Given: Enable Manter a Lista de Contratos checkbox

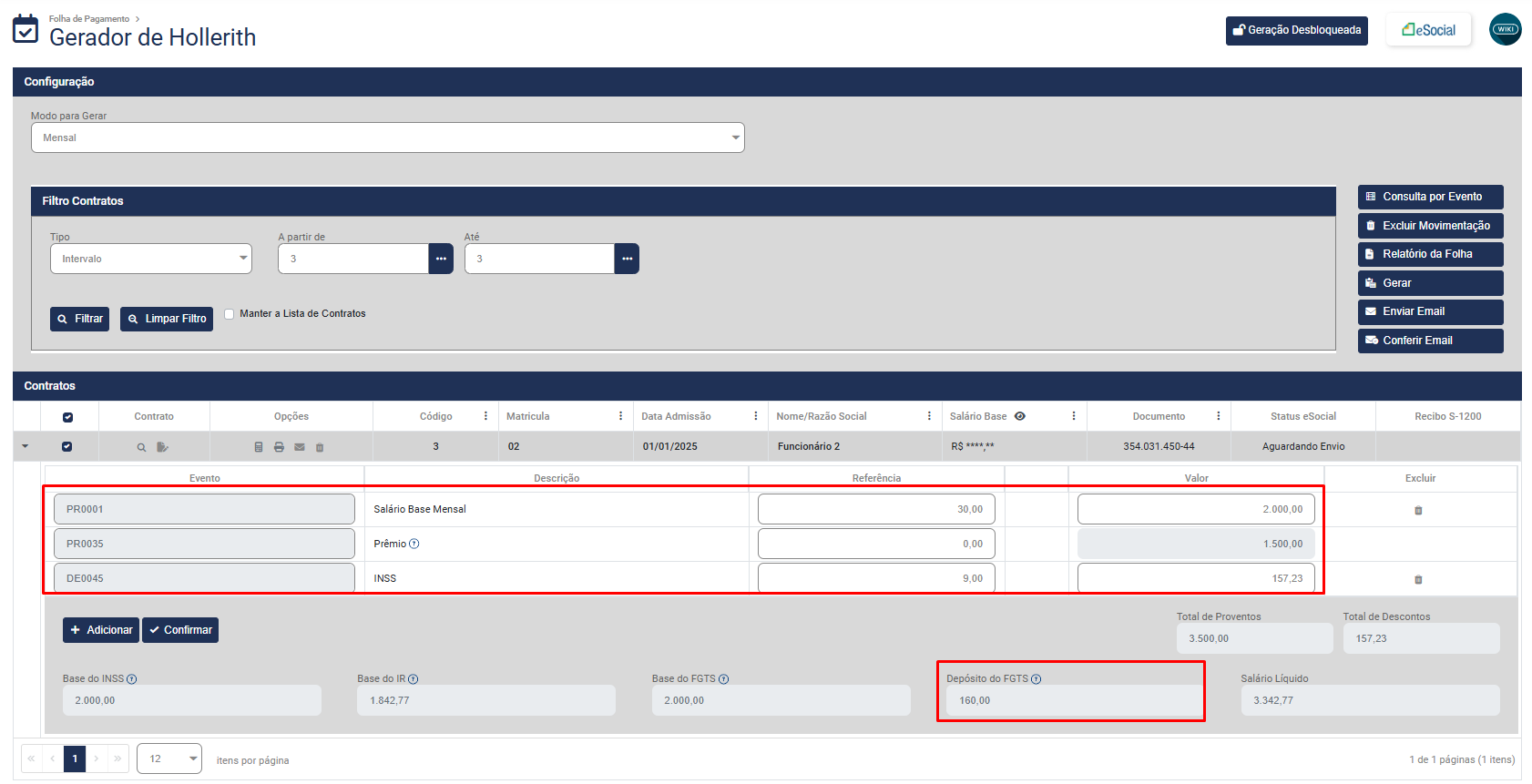Looking at the screenshot, I should tap(230, 314).
